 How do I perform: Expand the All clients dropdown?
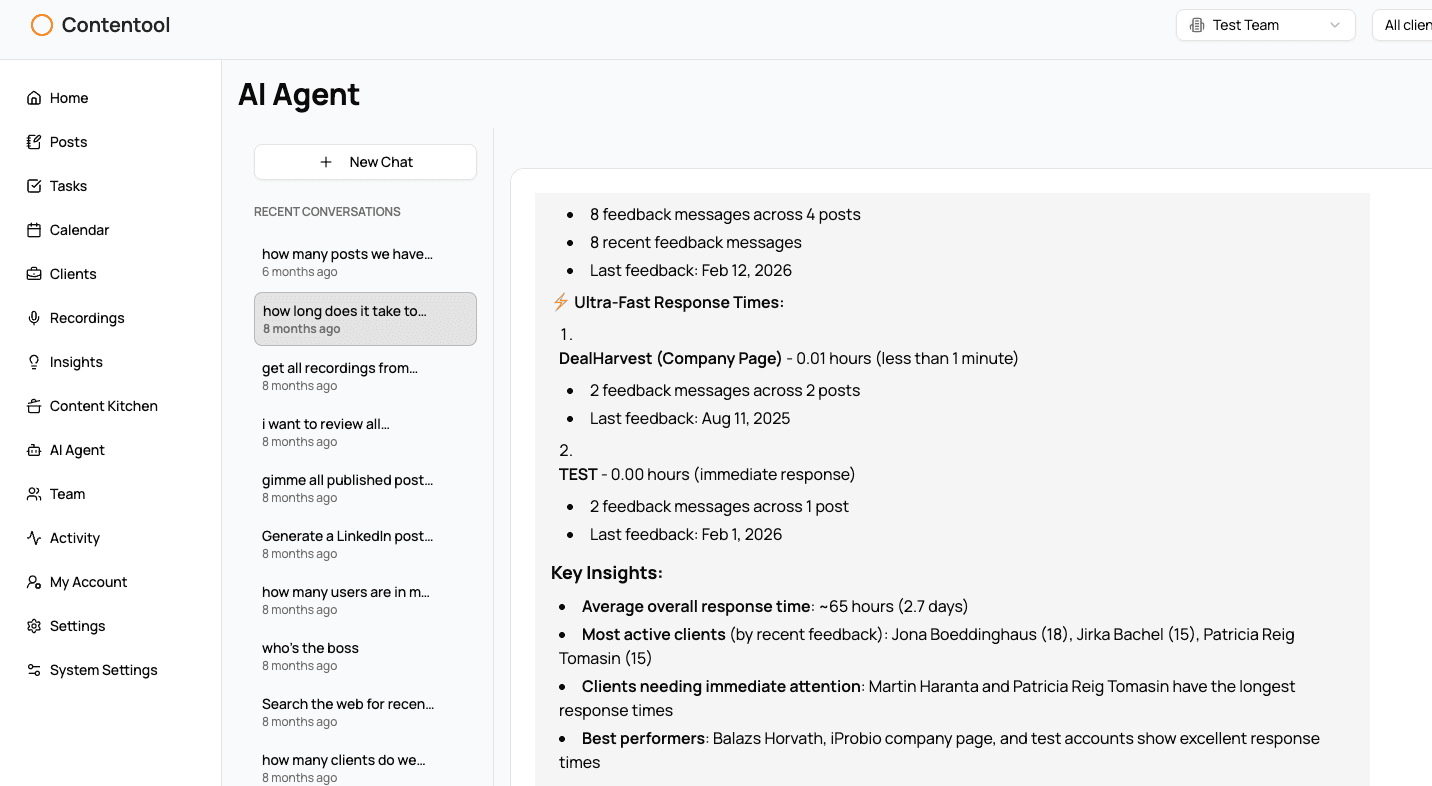[1402, 25]
